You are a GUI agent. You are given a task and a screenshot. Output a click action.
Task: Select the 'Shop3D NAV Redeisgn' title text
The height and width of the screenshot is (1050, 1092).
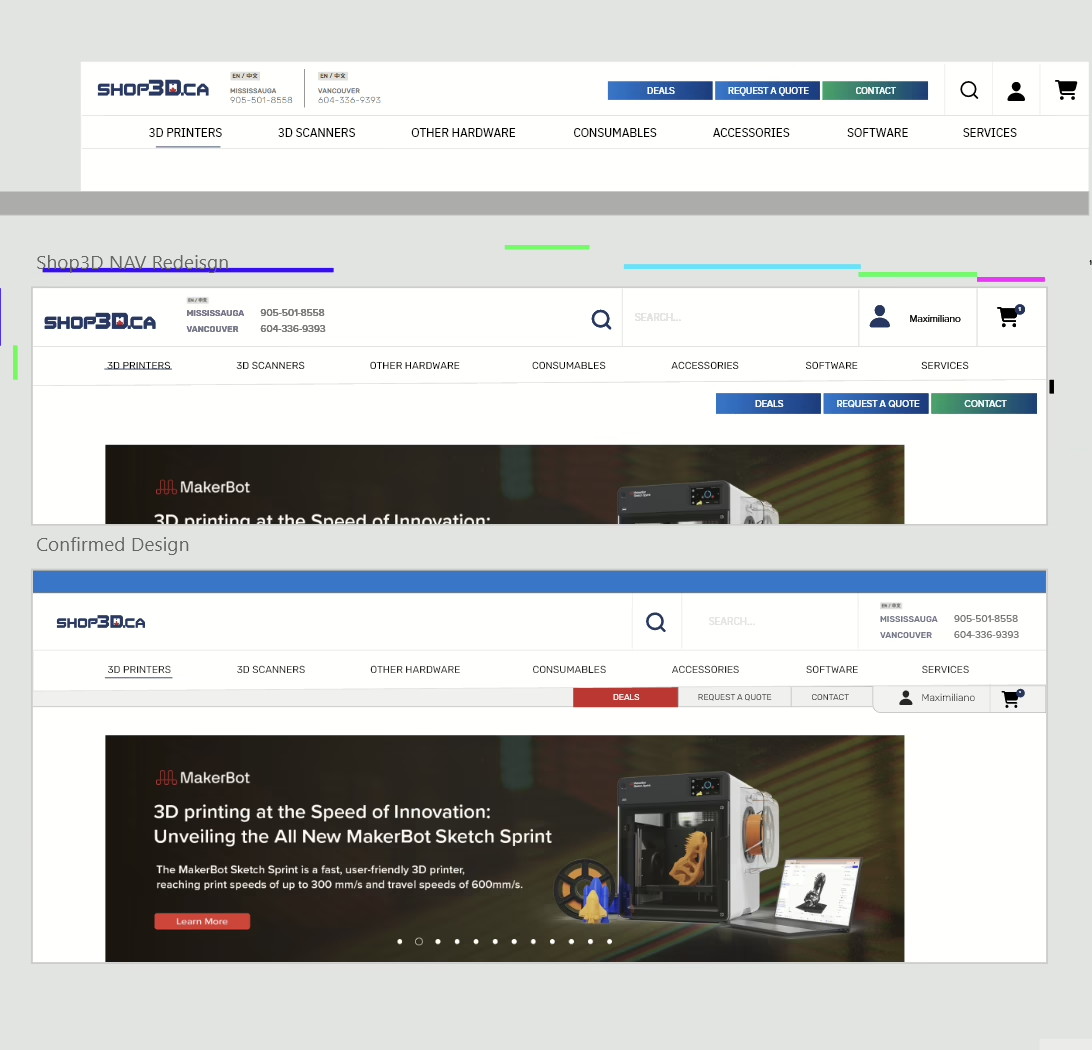(132, 262)
